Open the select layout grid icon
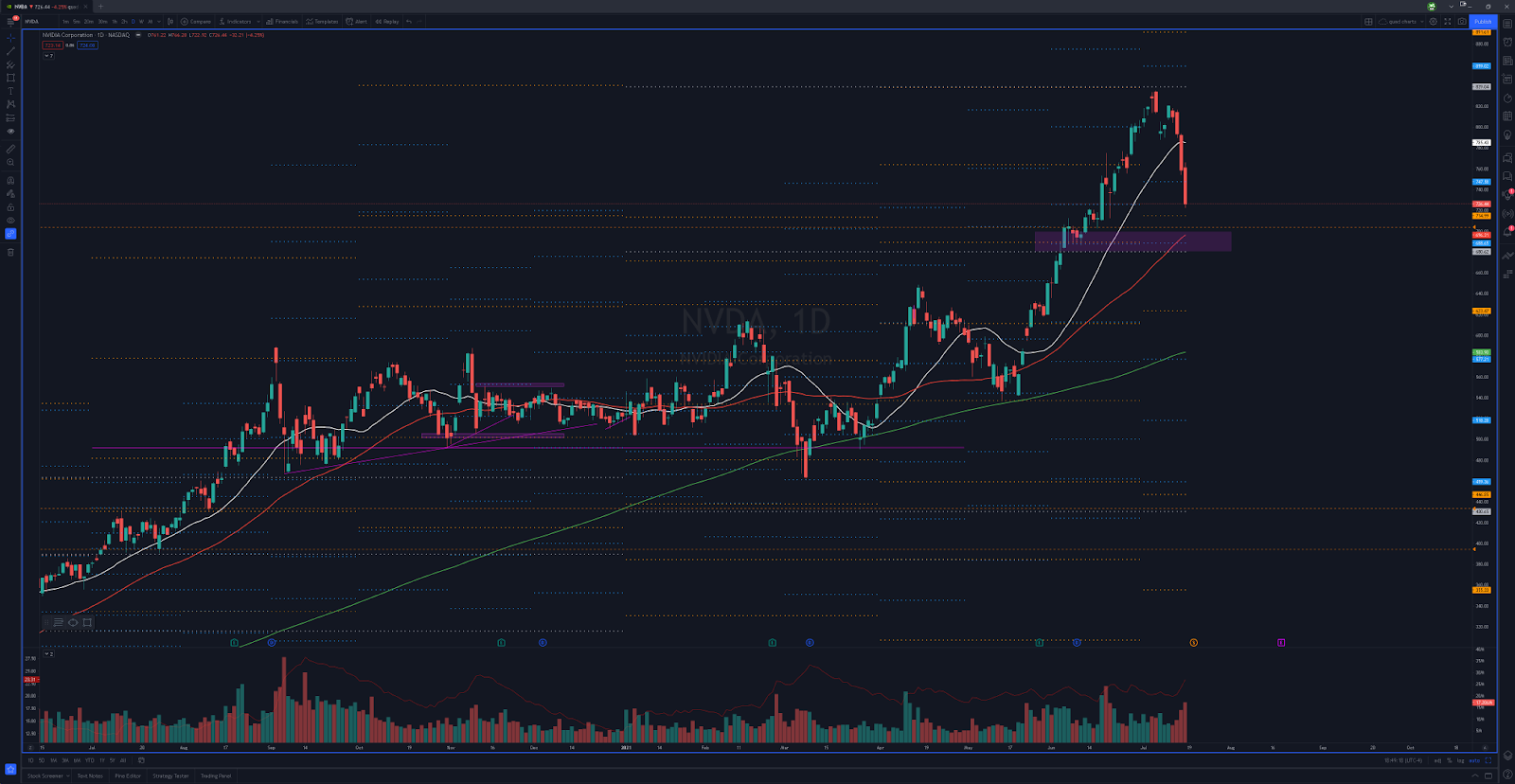Screen dimensions: 1515x784 [1368, 21]
